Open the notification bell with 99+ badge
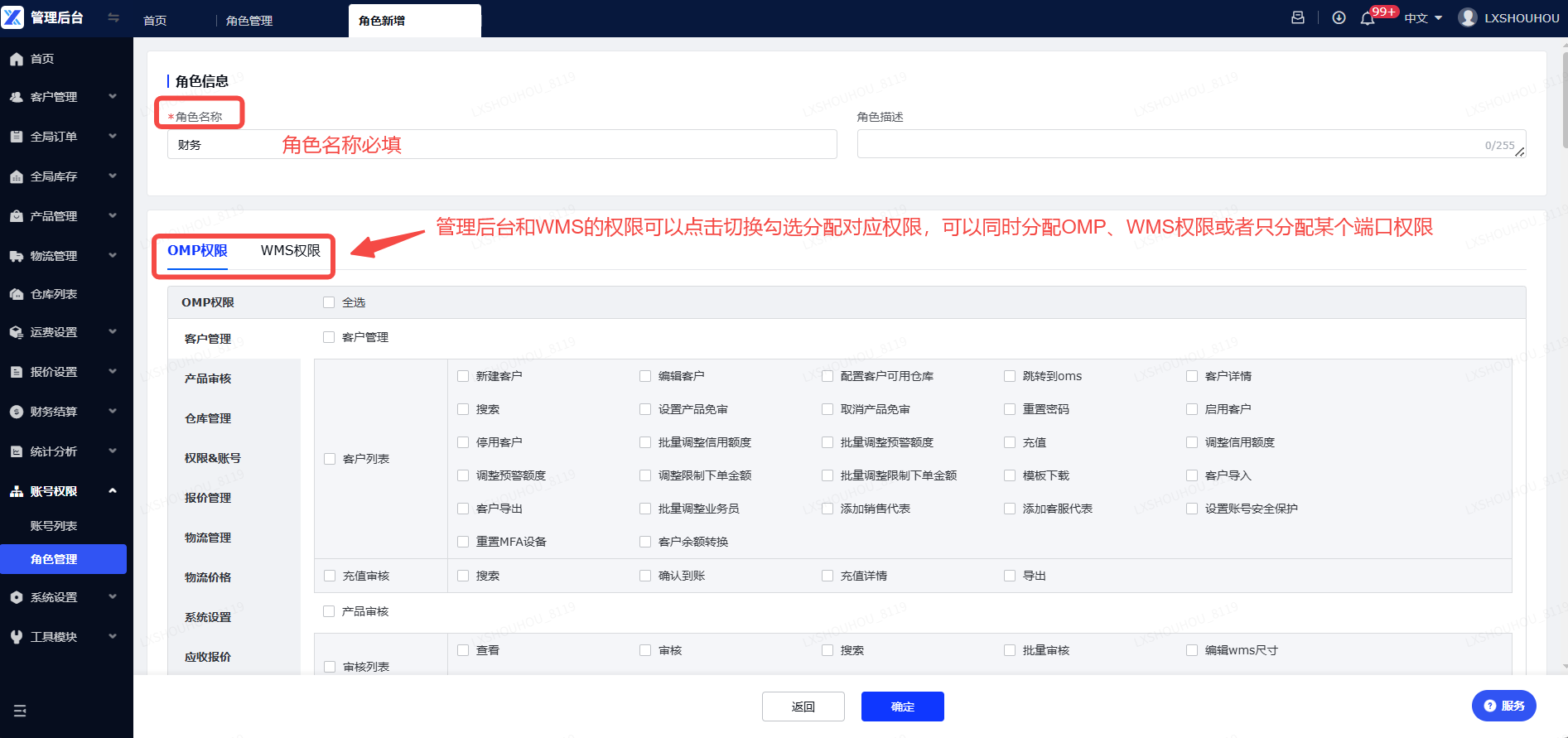Image resolution: width=1568 pixels, height=738 pixels. [x=1368, y=18]
